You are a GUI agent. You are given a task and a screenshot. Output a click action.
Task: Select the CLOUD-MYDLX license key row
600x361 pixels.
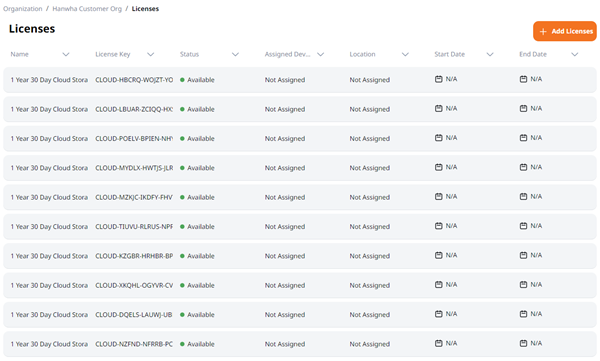click(x=300, y=168)
